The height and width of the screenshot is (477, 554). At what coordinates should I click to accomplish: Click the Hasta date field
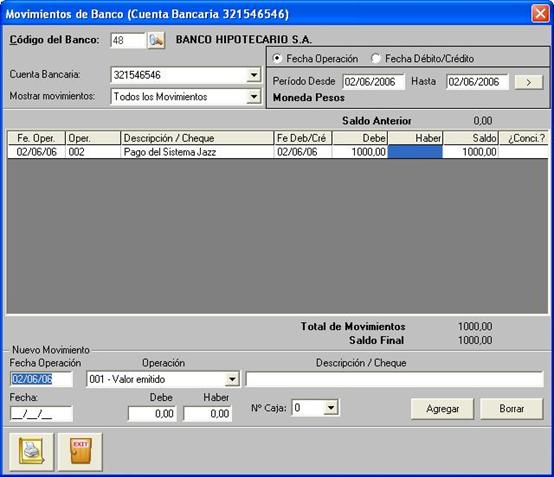pos(477,82)
